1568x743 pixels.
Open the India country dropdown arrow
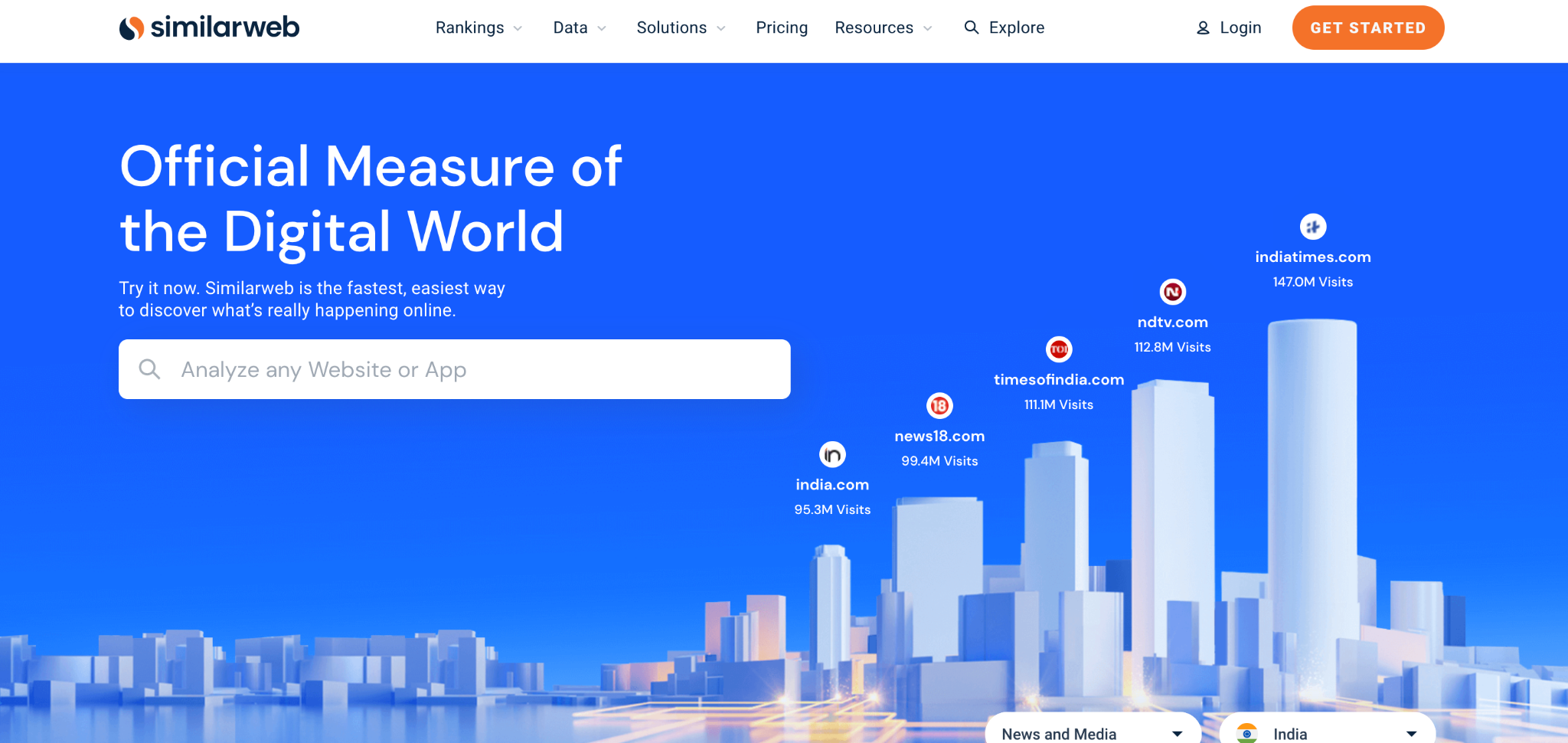(x=1411, y=734)
